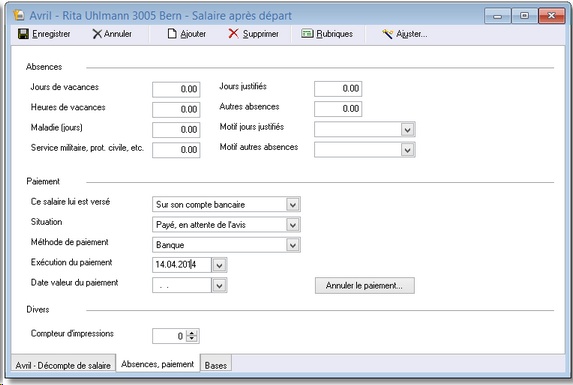Open the Méthode de paiement dropdown

coord(293,245)
